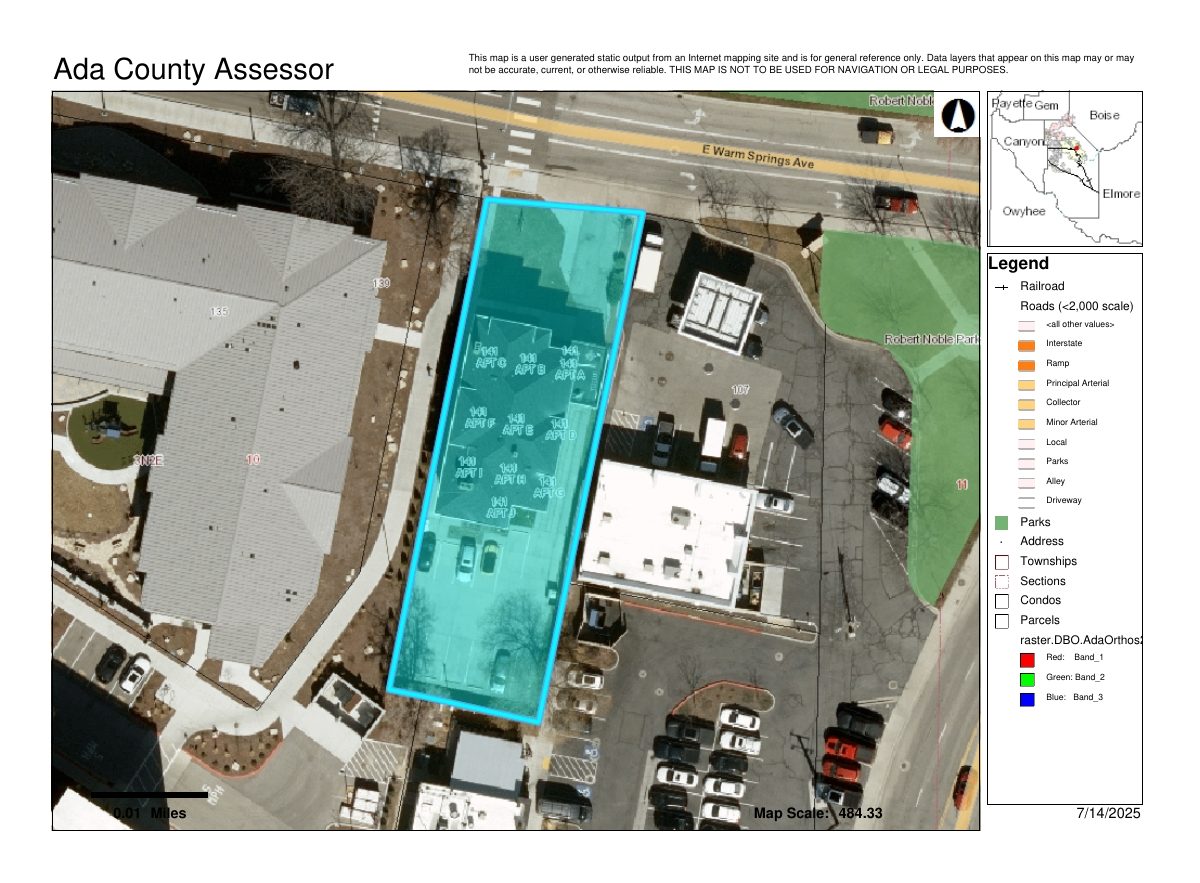Click the 135 address label on the roof
The height and width of the screenshot is (883, 1200).
[x=218, y=312]
